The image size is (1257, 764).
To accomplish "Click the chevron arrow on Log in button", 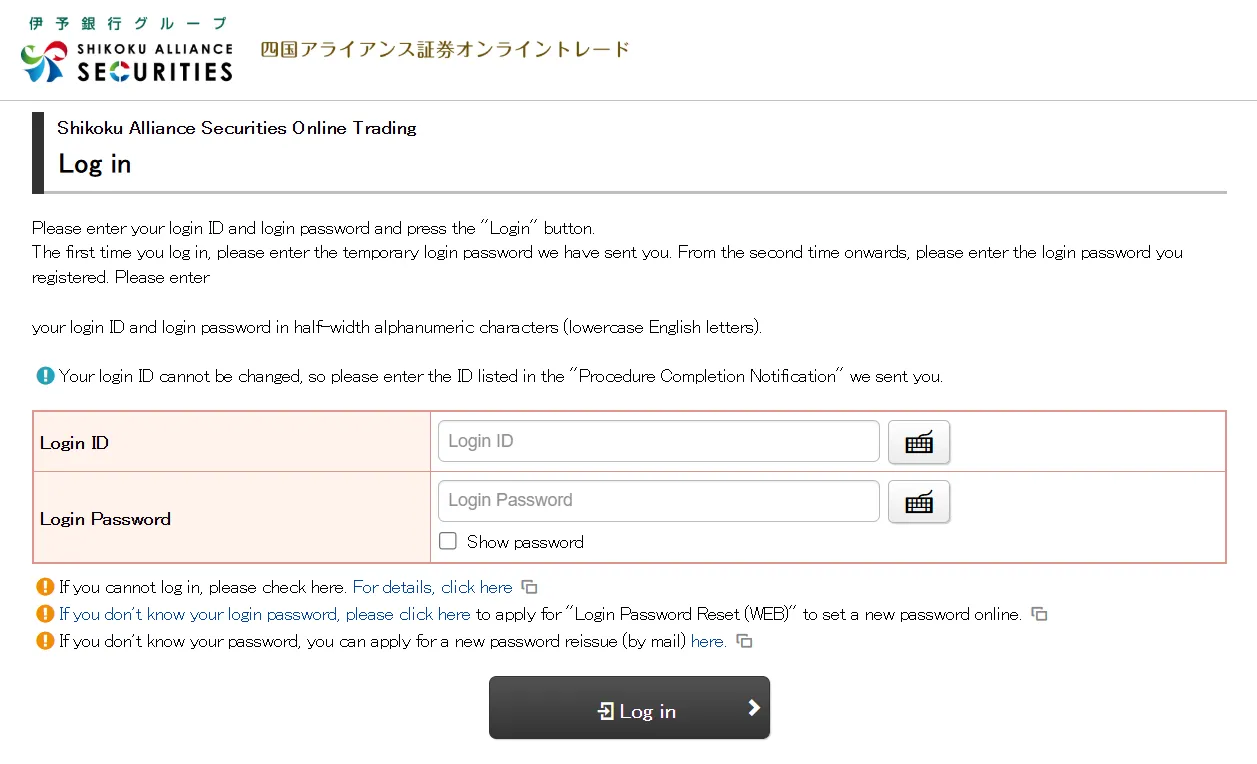I will pyautogui.click(x=754, y=708).
